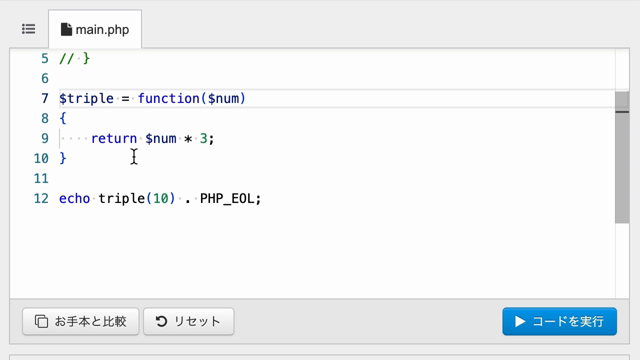Click line number 9 in the gutter
Image resolution: width=640 pixels, height=360 pixels.
(x=44, y=138)
